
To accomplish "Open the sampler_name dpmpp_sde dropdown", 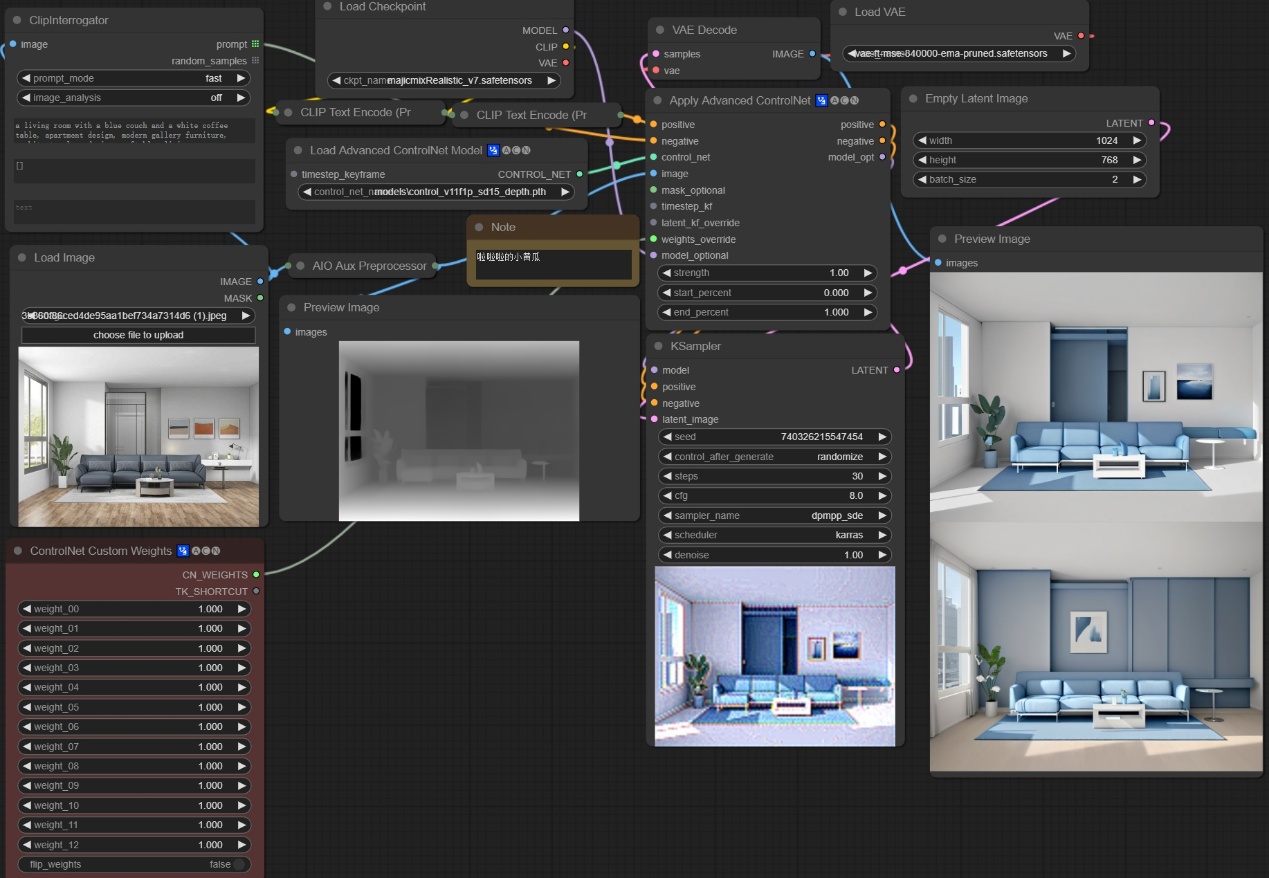I will [774, 515].
